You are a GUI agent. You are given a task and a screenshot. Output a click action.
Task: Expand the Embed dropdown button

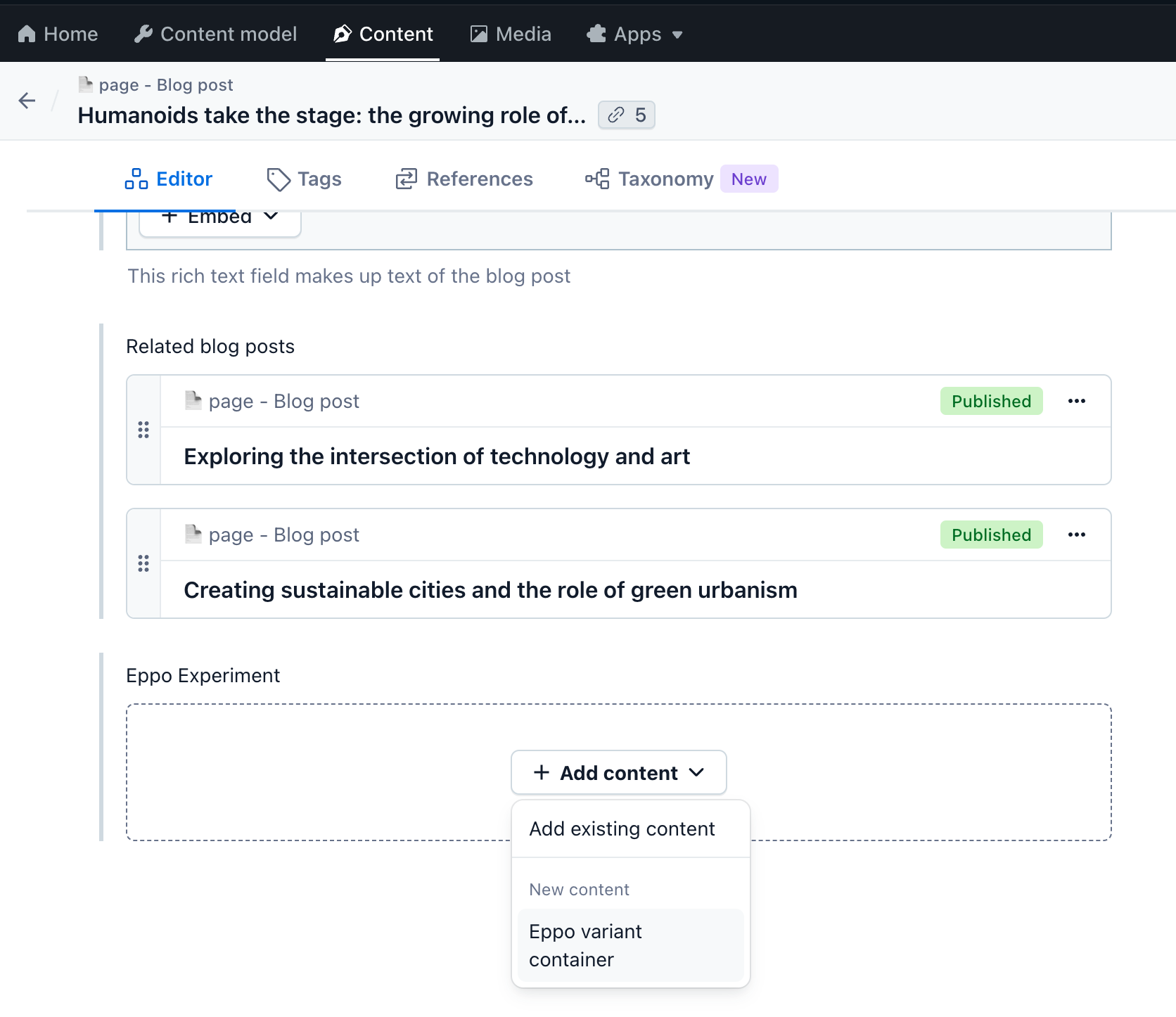click(220, 218)
